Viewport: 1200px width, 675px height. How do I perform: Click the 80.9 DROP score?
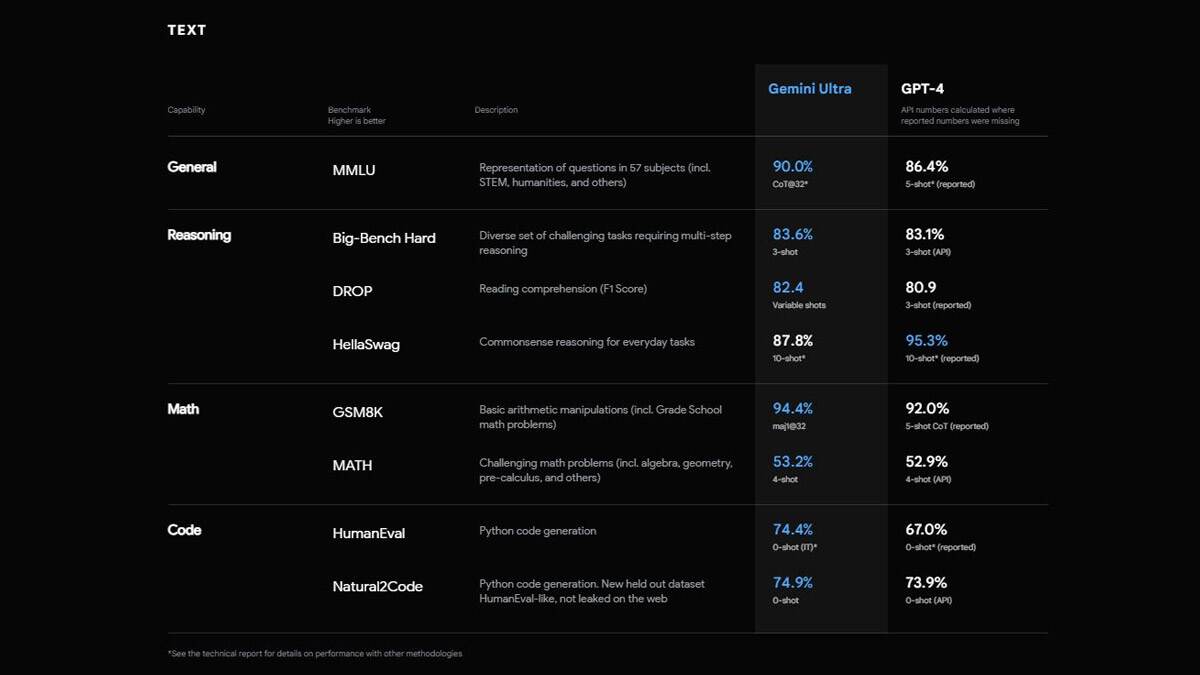coord(921,288)
